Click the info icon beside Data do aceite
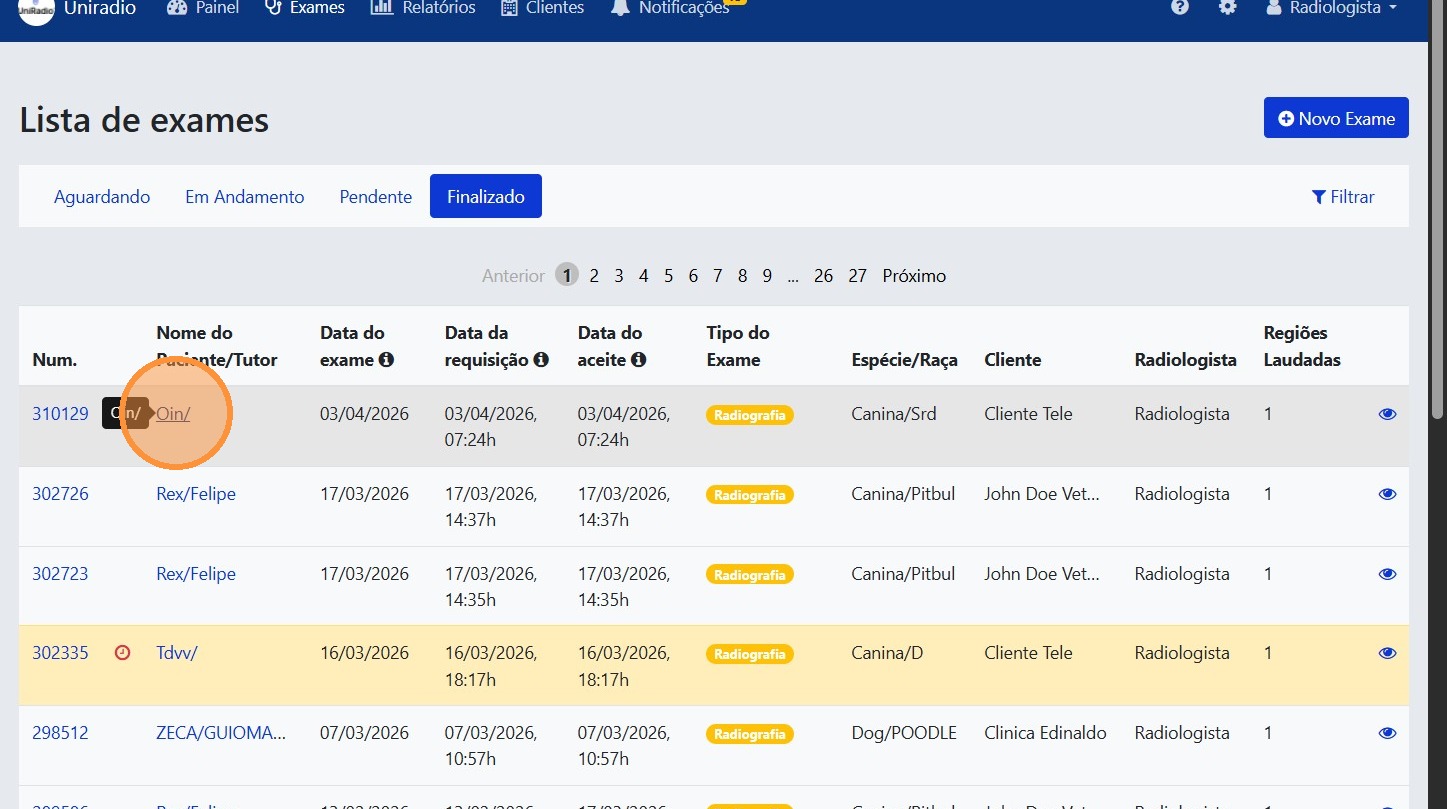This screenshot has height=809, width=1447. click(639, 360)
